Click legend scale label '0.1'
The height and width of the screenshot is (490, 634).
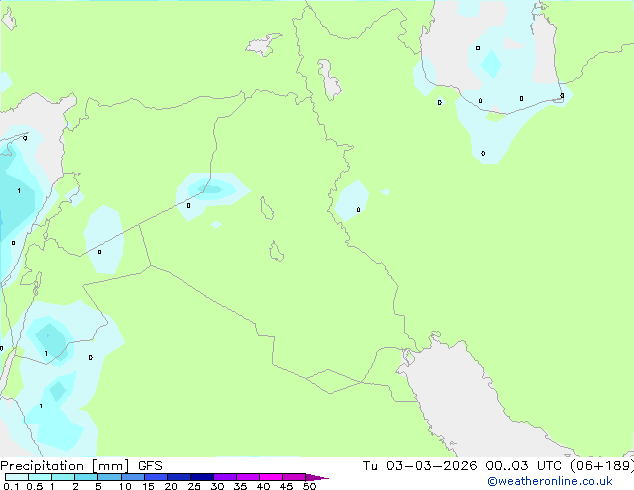11,486
